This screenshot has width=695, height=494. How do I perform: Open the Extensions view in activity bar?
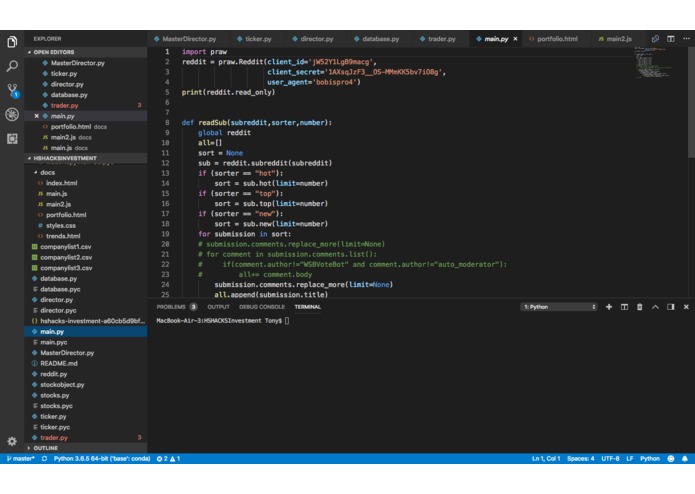click(x=12, y=139)
